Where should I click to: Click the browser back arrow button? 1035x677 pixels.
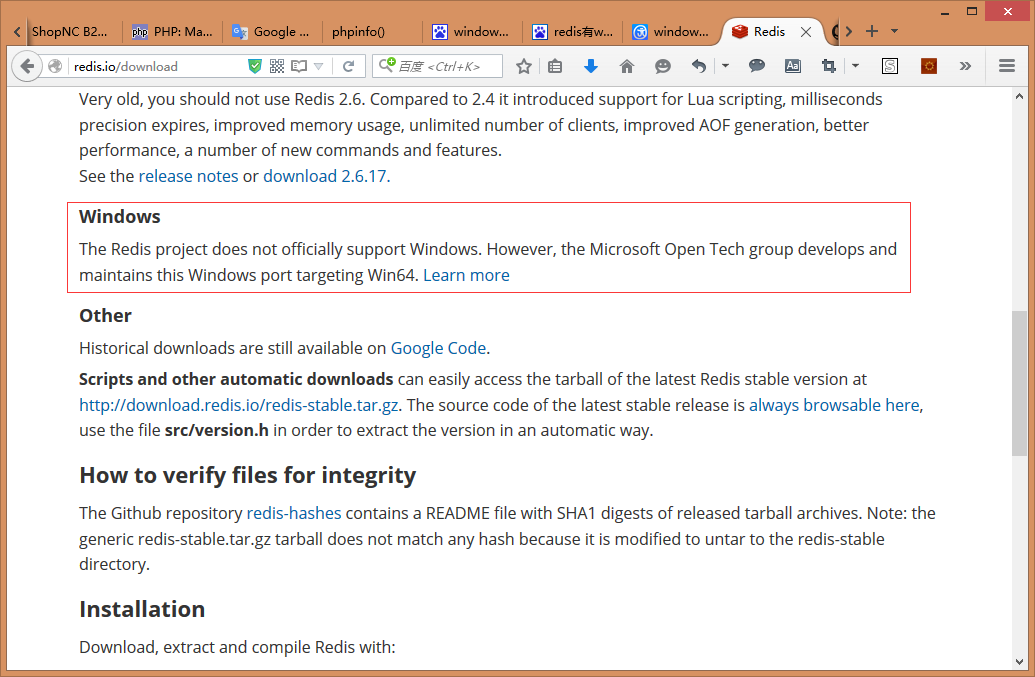(27, 66)
